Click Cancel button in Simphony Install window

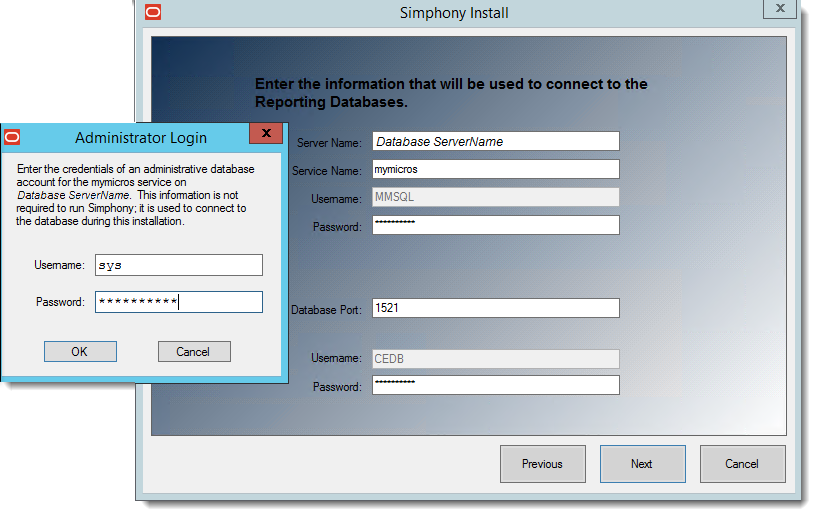click(743, 464)
